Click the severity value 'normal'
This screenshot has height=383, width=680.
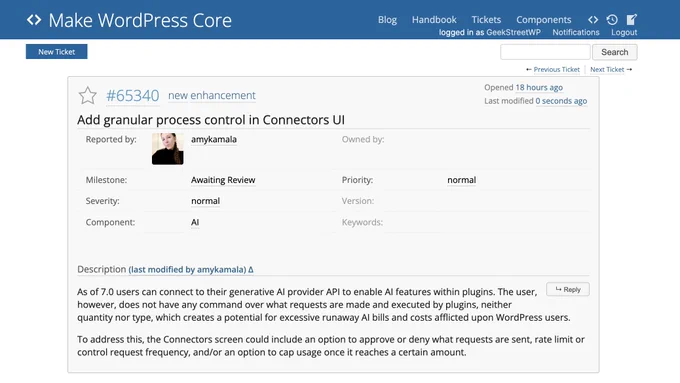pyautogui.click(x=206, y=201)
